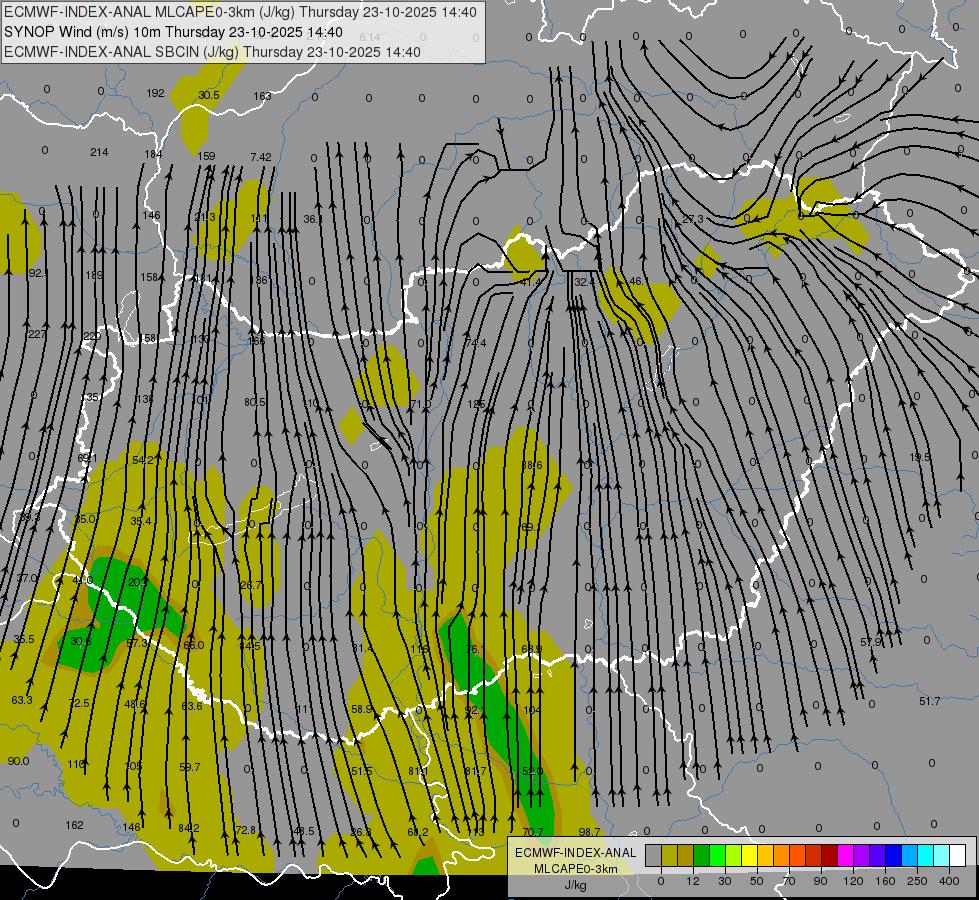Viewport: 979px width, 900px height.
Task: Click the map value 7.42
Action: [261, 157]
